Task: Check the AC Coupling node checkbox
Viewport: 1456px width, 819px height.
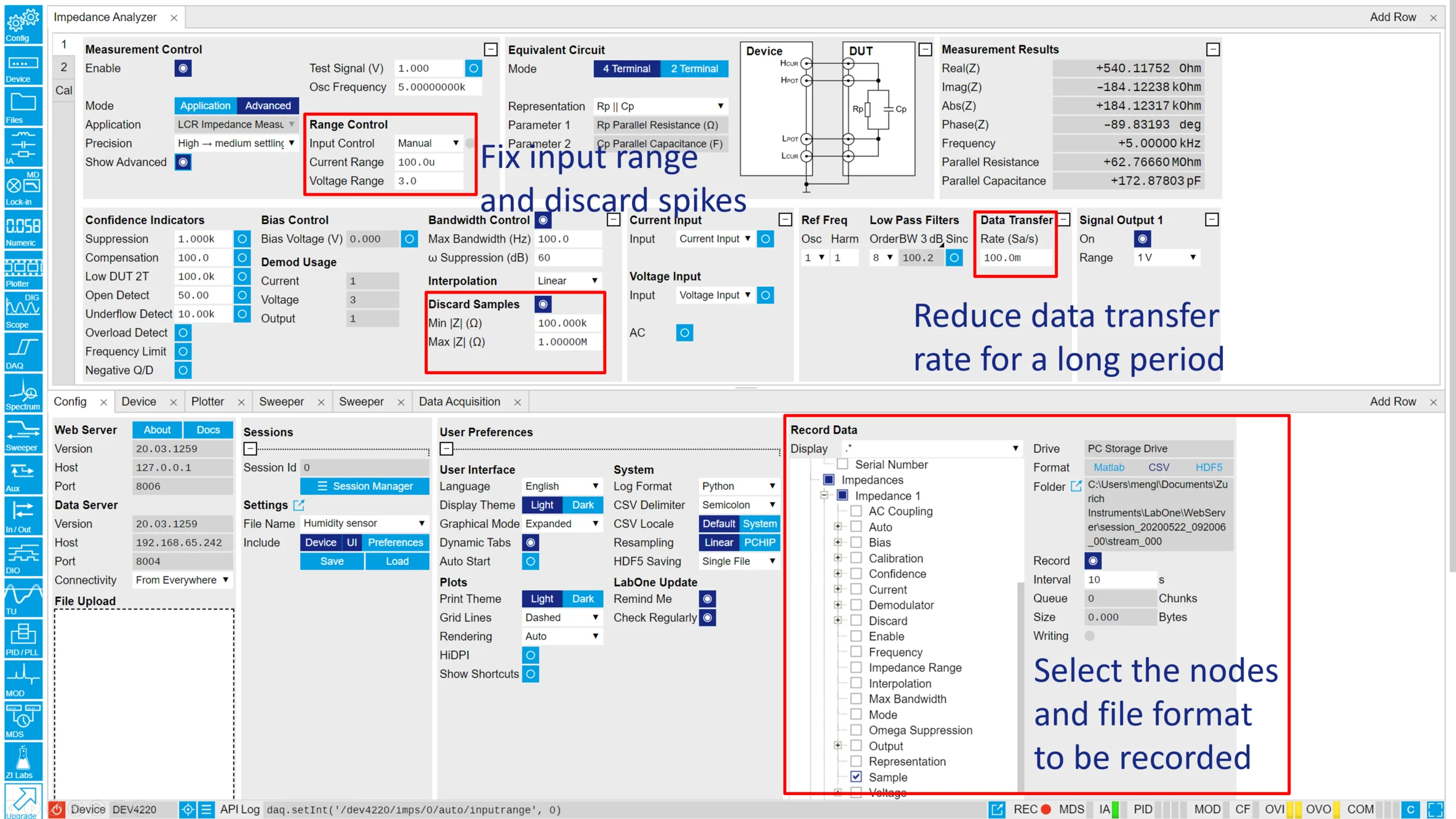Action: pos(856,511)
